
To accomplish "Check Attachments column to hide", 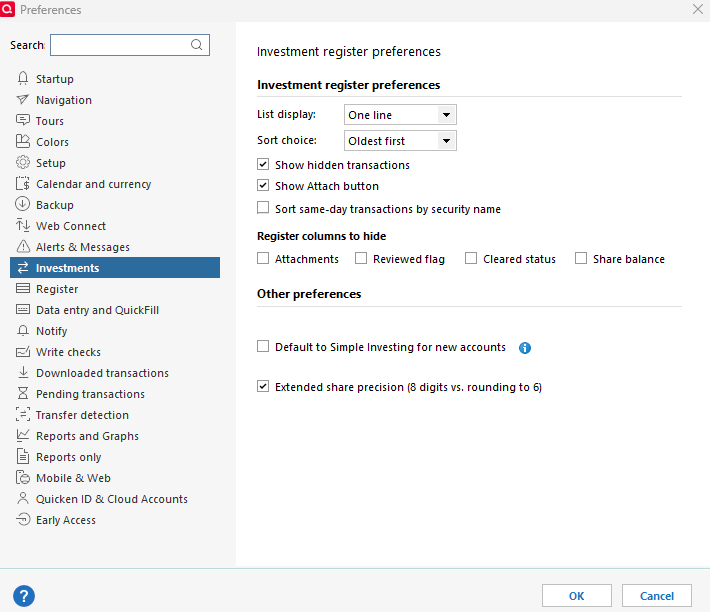I will [263, 258].
